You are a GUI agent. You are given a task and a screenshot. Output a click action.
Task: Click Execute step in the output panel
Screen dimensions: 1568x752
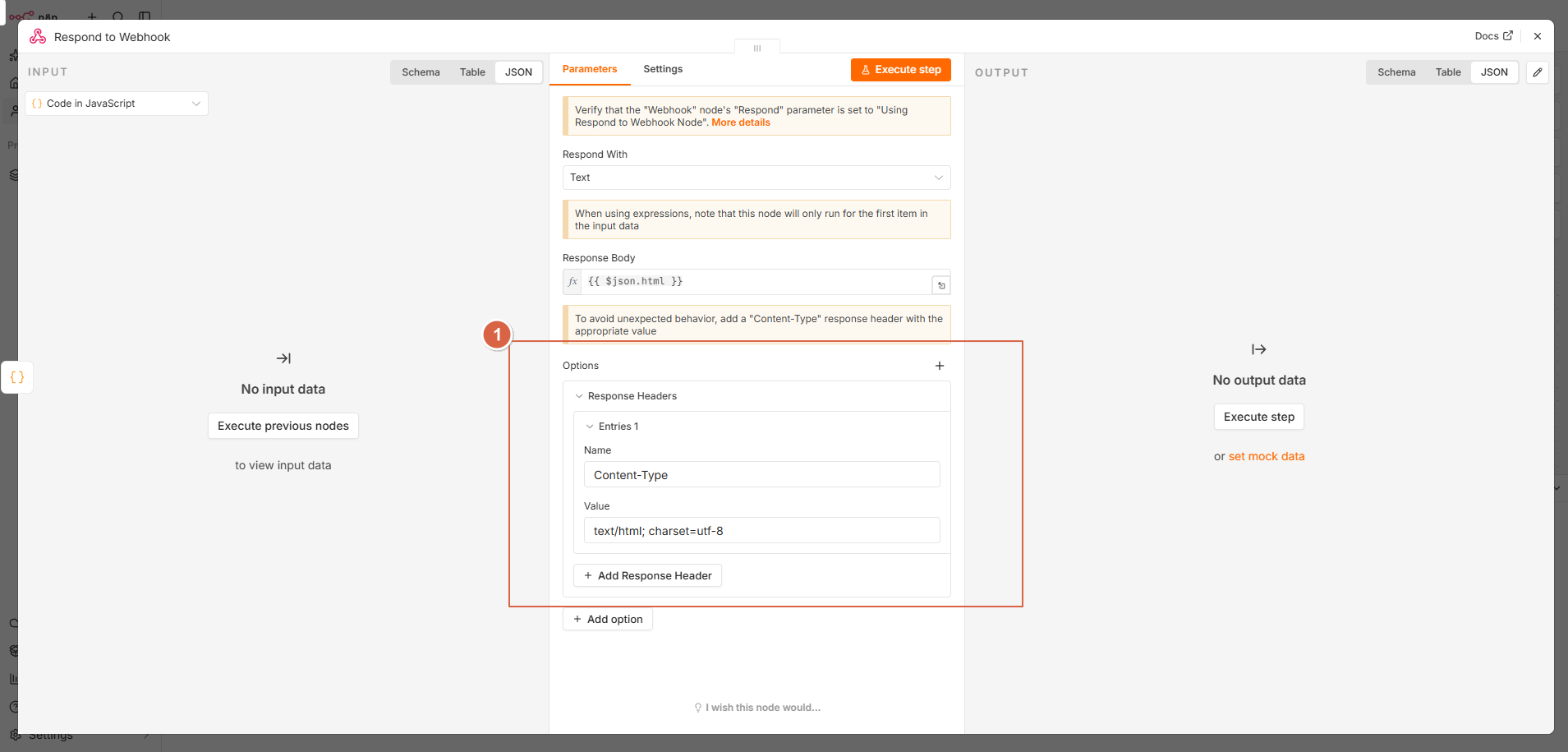pos(1259,417)
